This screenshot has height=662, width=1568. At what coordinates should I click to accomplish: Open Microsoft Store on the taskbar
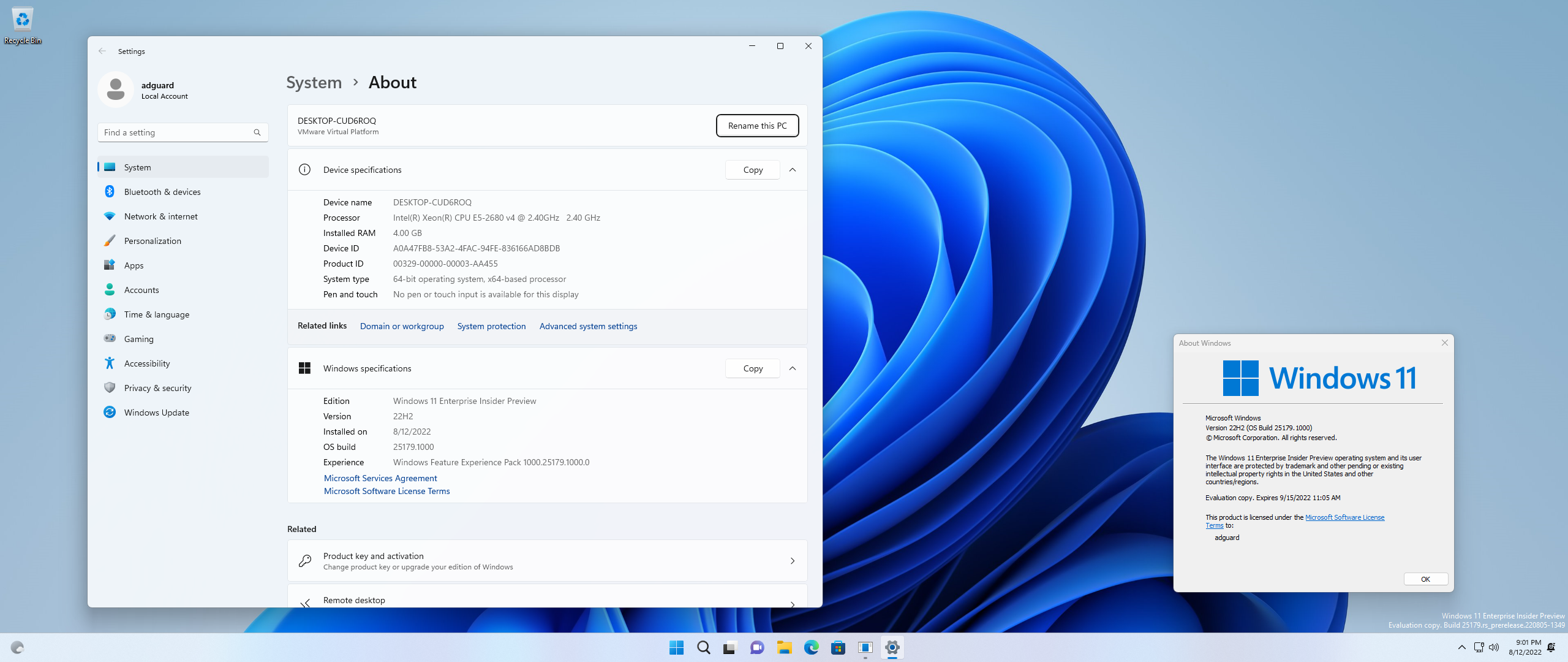coord(839,648)
